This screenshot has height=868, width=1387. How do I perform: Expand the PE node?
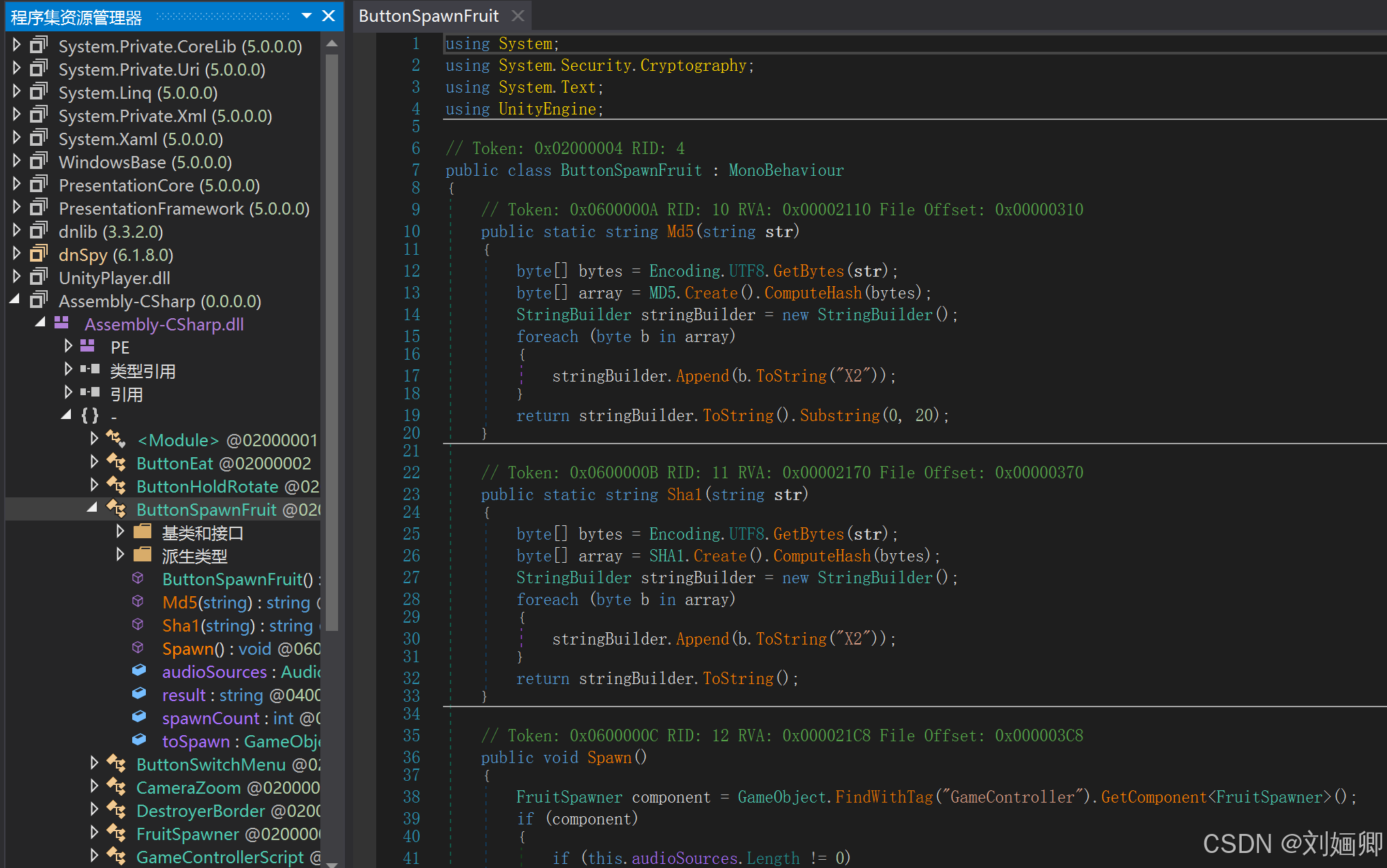pyautogui.click(x=67, y=347)
